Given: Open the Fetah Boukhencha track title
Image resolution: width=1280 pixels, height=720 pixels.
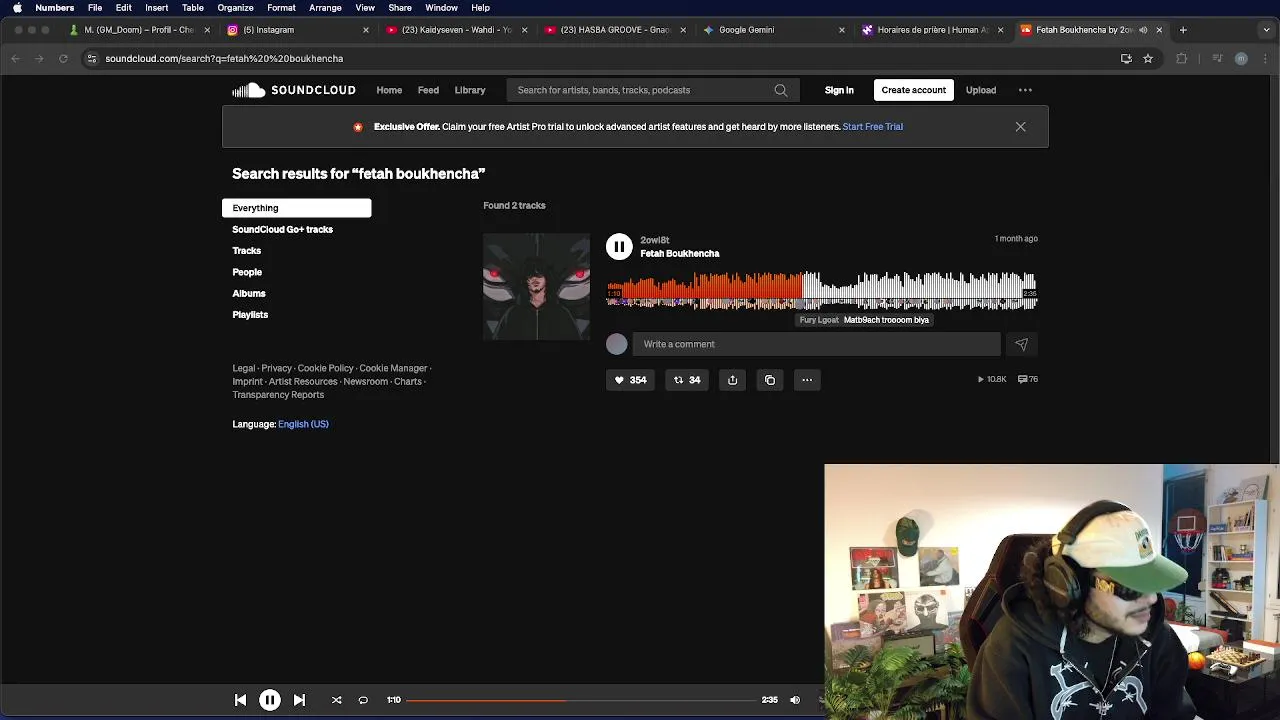Looking at the screenshot, I should coord(679,254).
